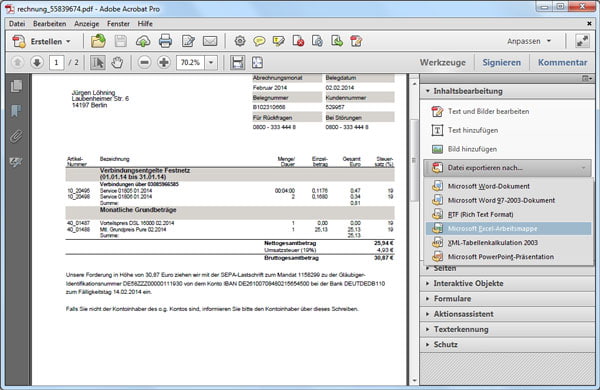Image resolution: width=600 pixels, height=390 pixels.
Task: Click the zoom in plus button
Action: click(164, 62)
